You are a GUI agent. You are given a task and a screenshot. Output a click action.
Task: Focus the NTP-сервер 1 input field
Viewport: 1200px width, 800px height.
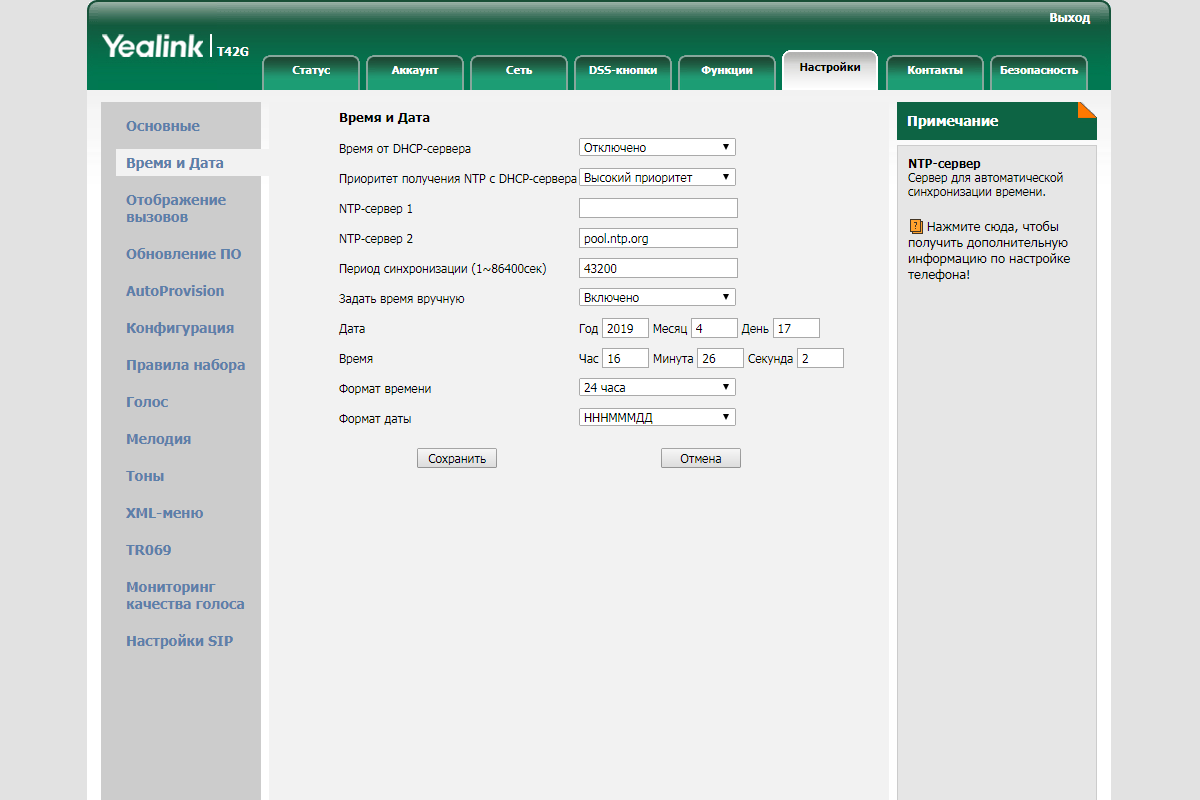(x=658, y=208)
